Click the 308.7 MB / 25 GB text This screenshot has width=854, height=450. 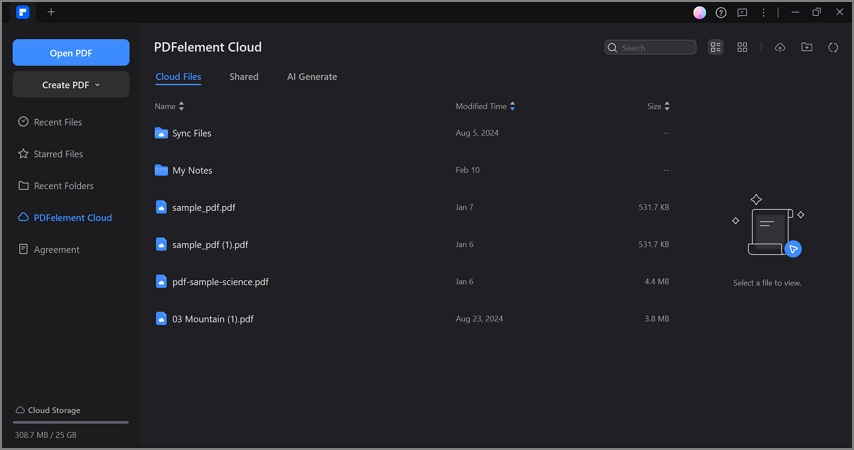tap(46, 435)
